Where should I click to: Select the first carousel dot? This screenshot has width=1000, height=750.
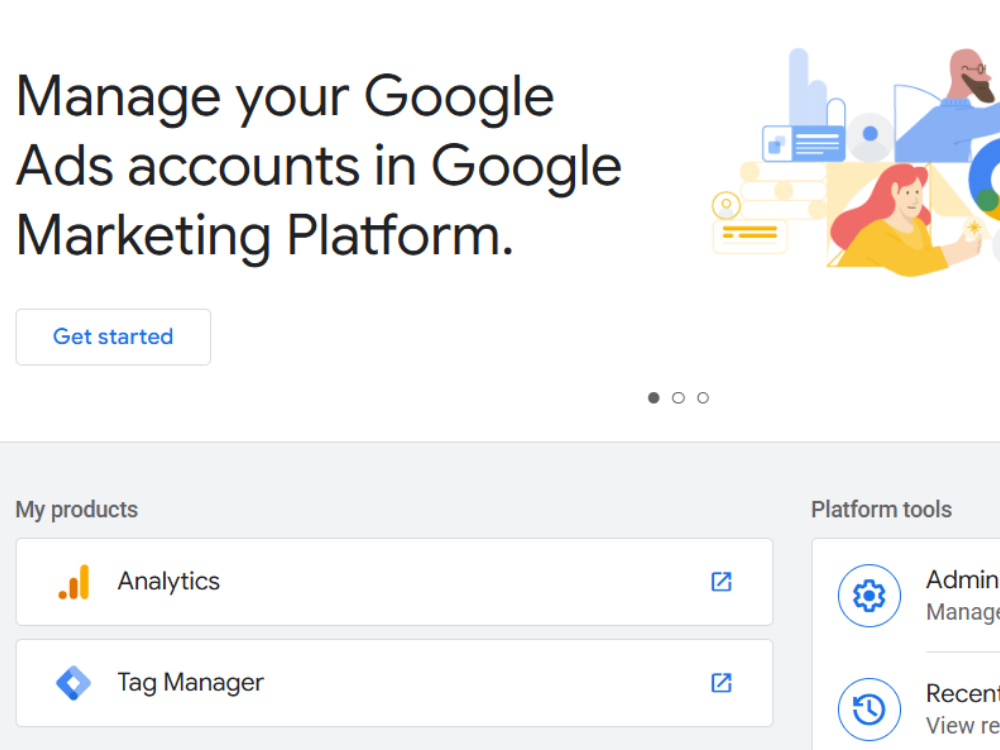654,398
